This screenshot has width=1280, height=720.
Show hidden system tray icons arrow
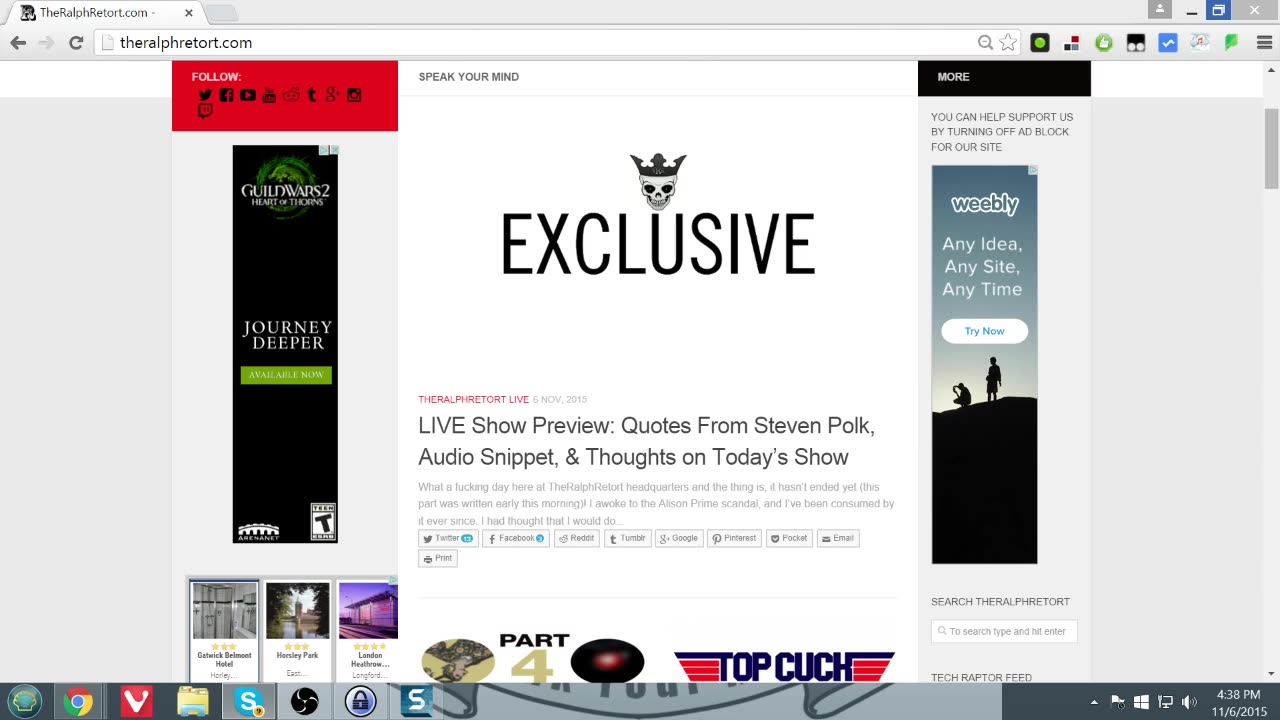pyautogui.click(x=1094, y=702)
